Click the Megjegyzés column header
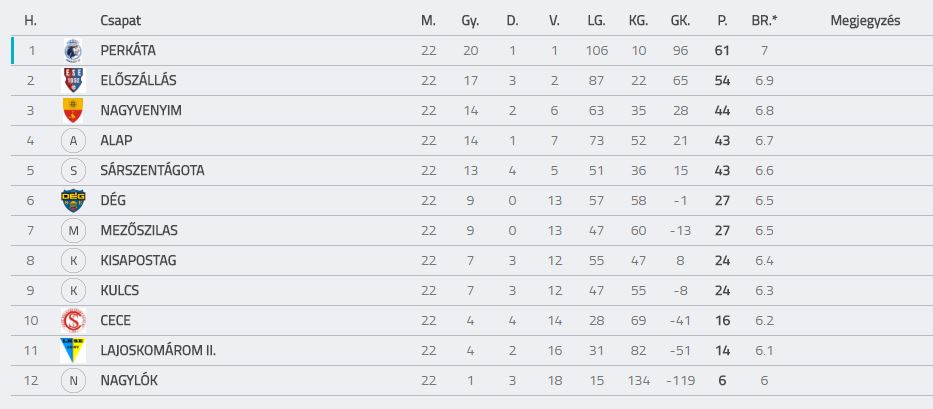Image resolution: width=933 pixels, height=409 pixels. click(865, 21)
